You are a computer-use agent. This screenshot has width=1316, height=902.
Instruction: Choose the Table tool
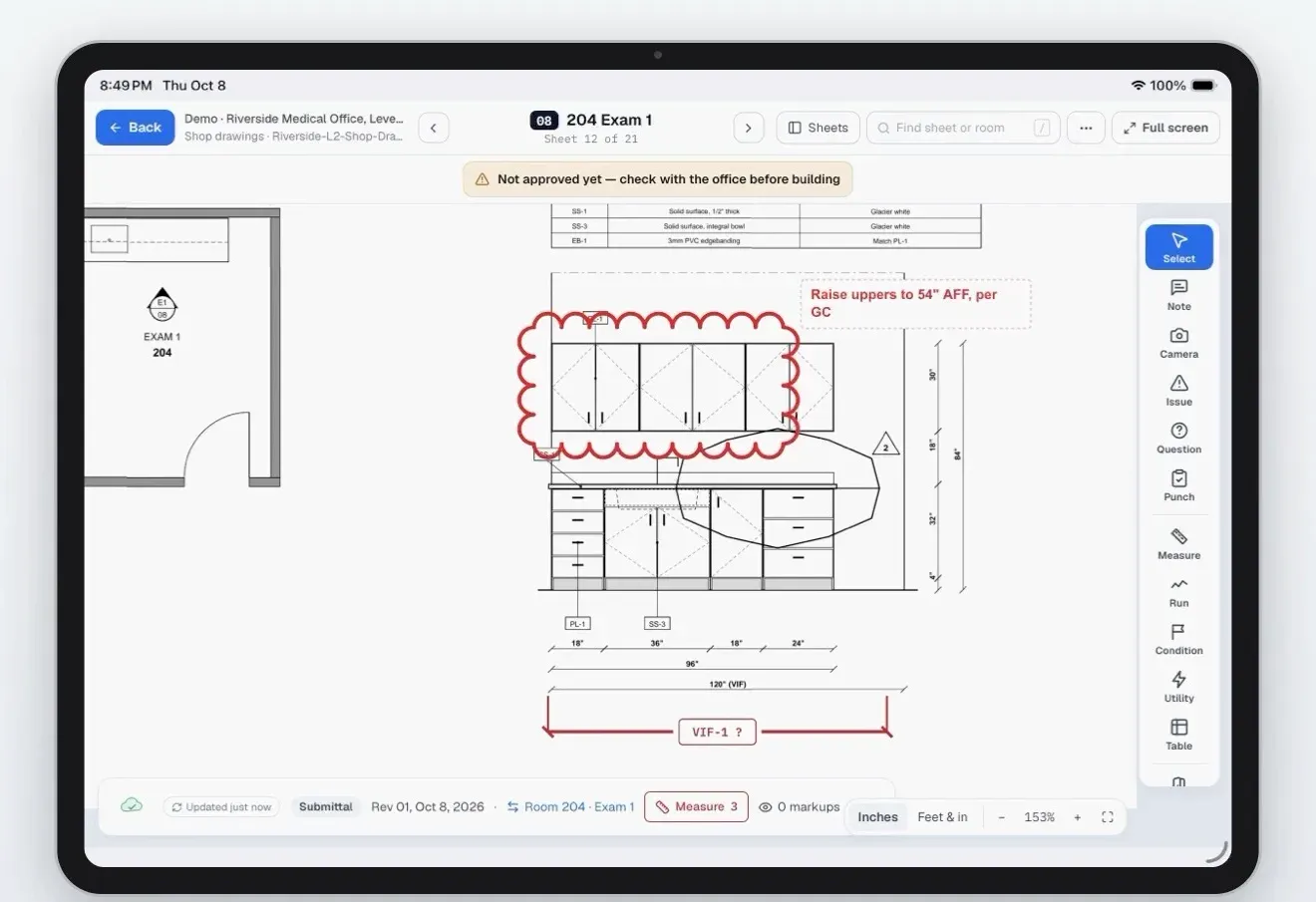(x=1178, y=736)
